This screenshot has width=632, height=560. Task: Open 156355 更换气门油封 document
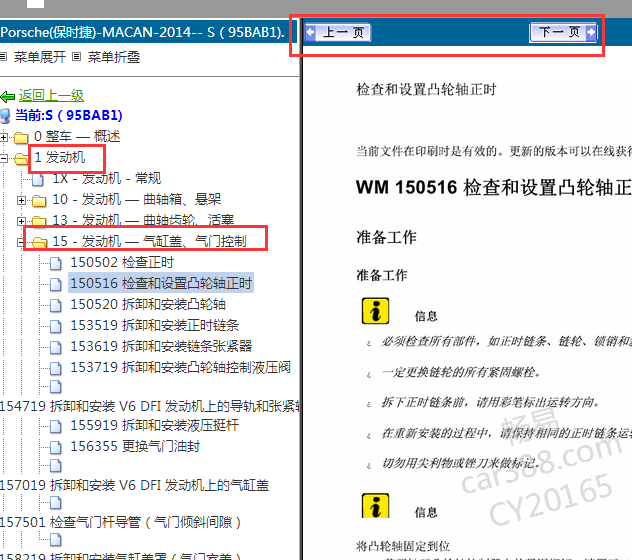click(135, 446)
